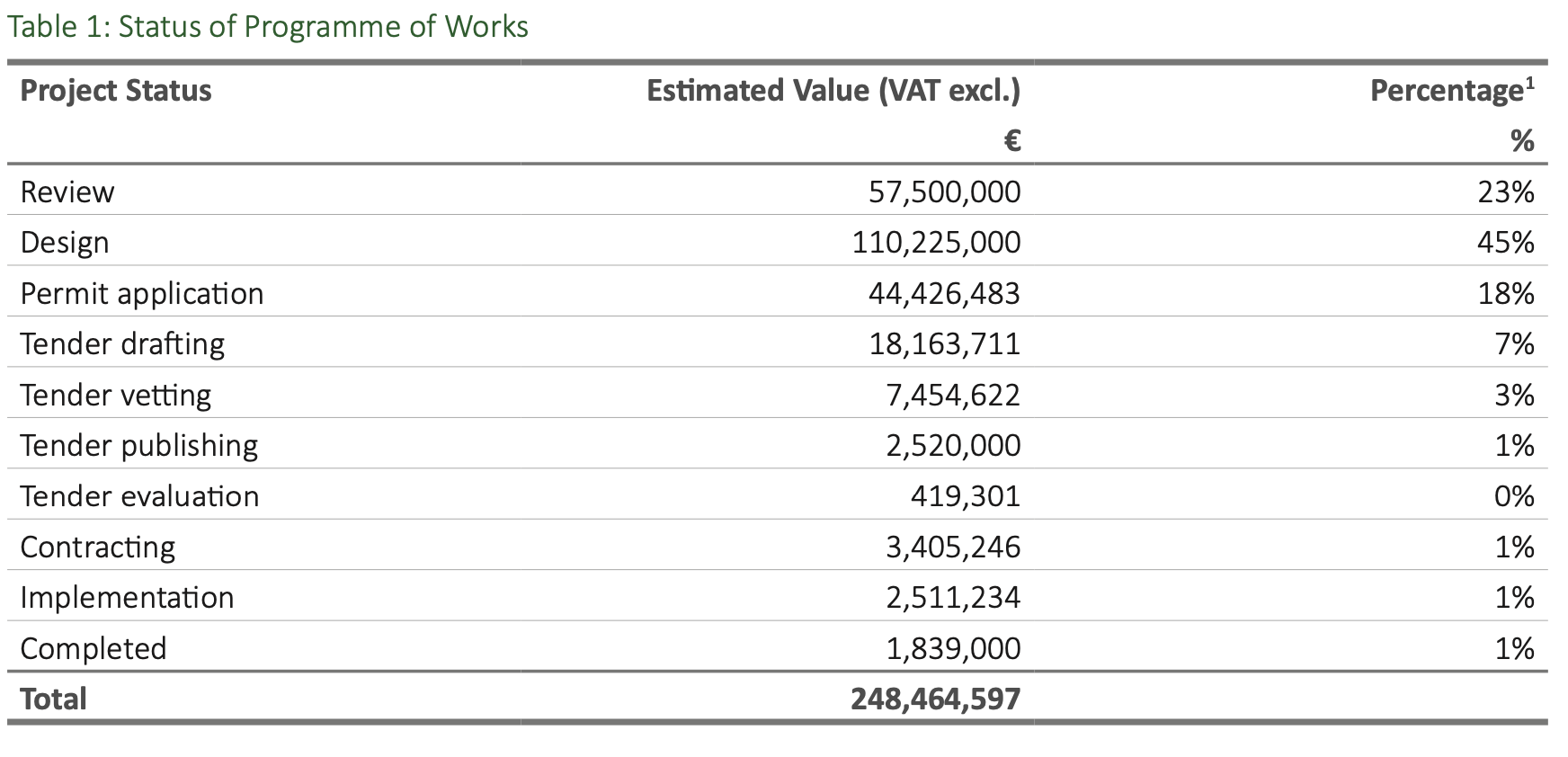Select the Implementation value 2,511,234
This screenshot has width=1568, height=757.
[x=953, y=598]
